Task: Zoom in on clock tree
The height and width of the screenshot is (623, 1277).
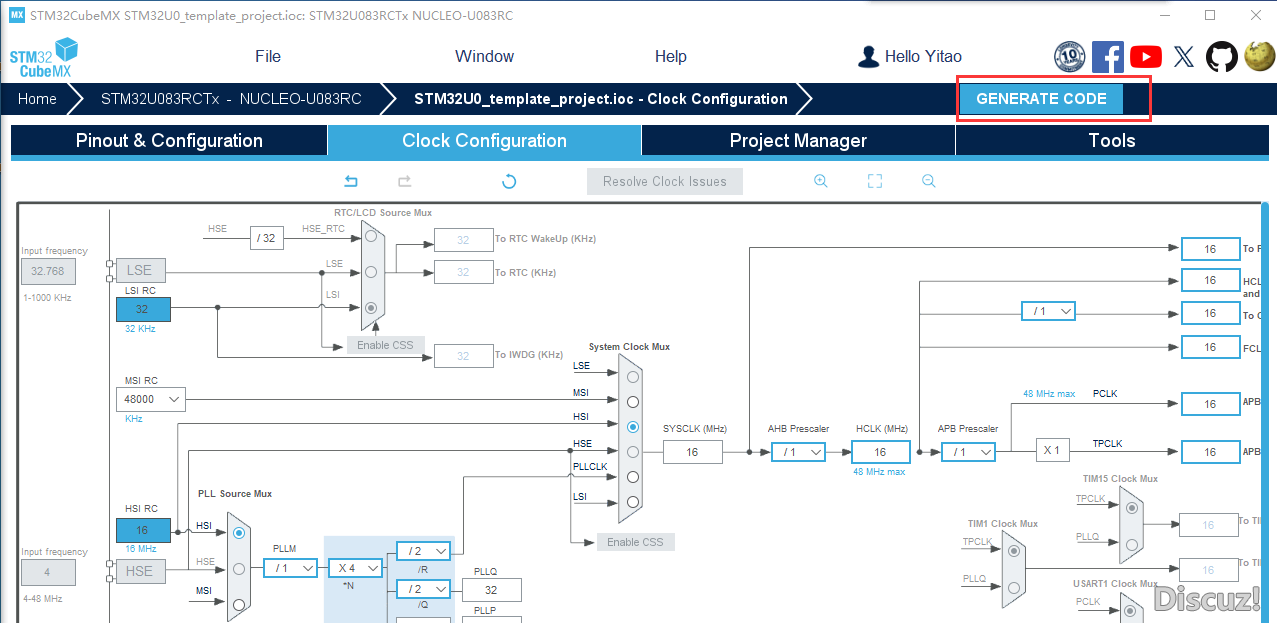Action: pos(821,181)
